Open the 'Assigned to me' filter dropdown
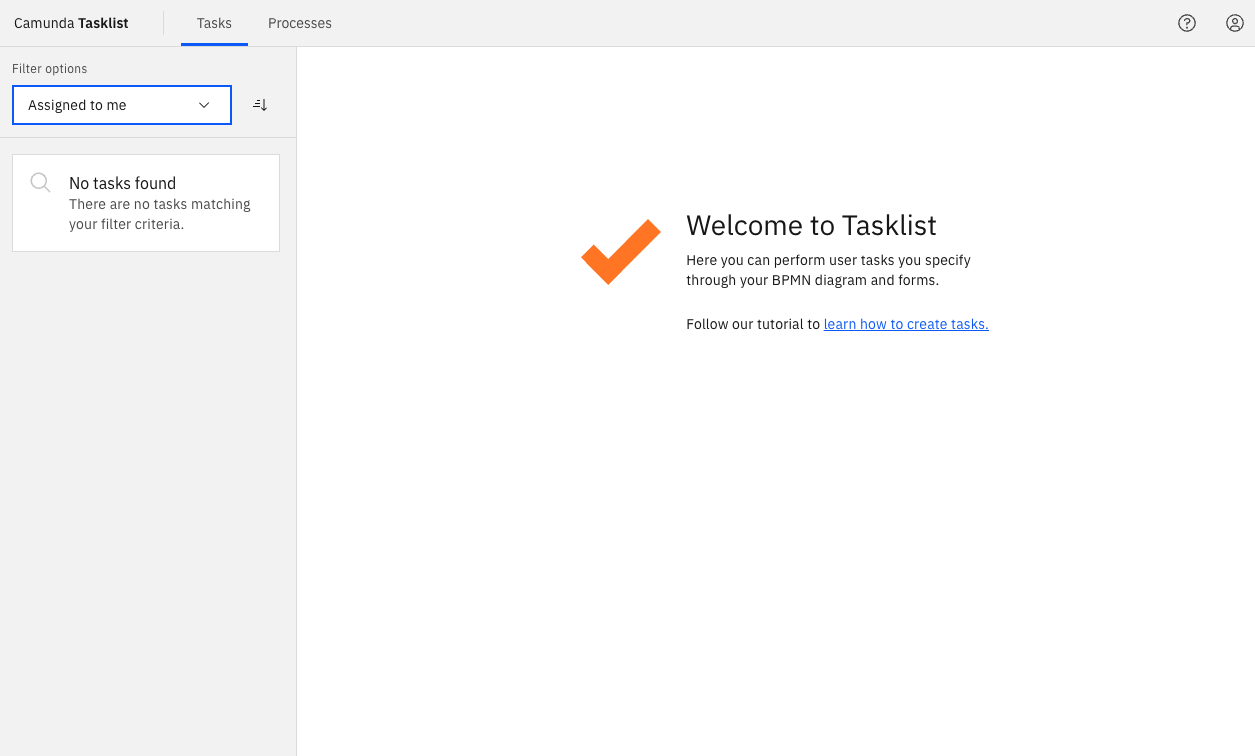This screenshot has width=1255, height=756. click(121, 104)
